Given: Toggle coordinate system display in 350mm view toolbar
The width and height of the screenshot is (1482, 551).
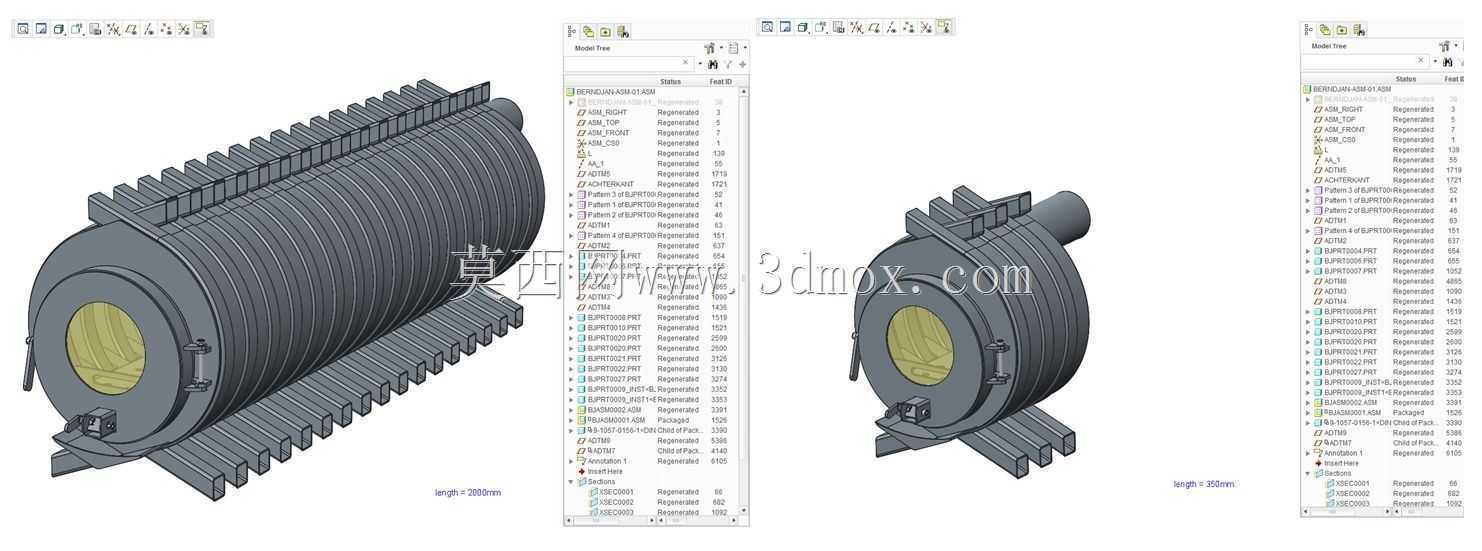Looking at the screenshot, I should click(927, 27).
